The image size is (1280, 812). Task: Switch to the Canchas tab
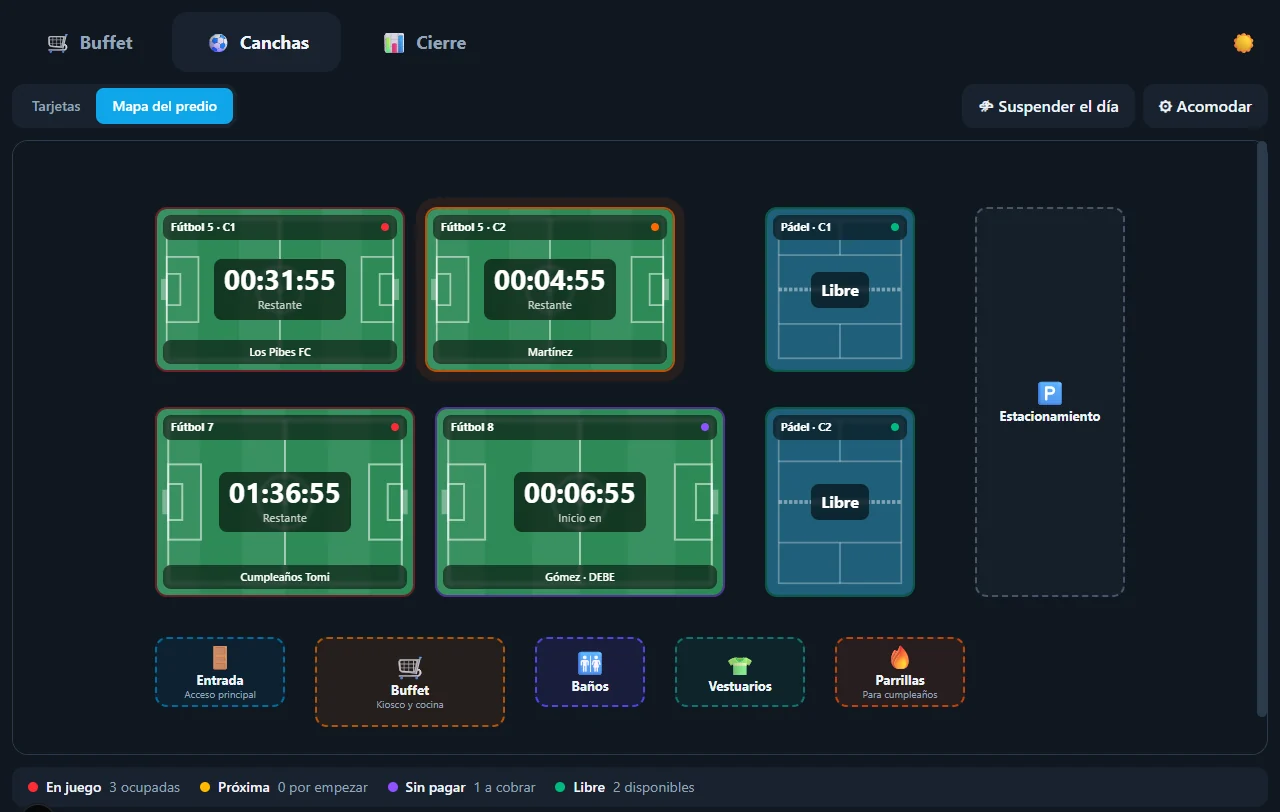257,43
